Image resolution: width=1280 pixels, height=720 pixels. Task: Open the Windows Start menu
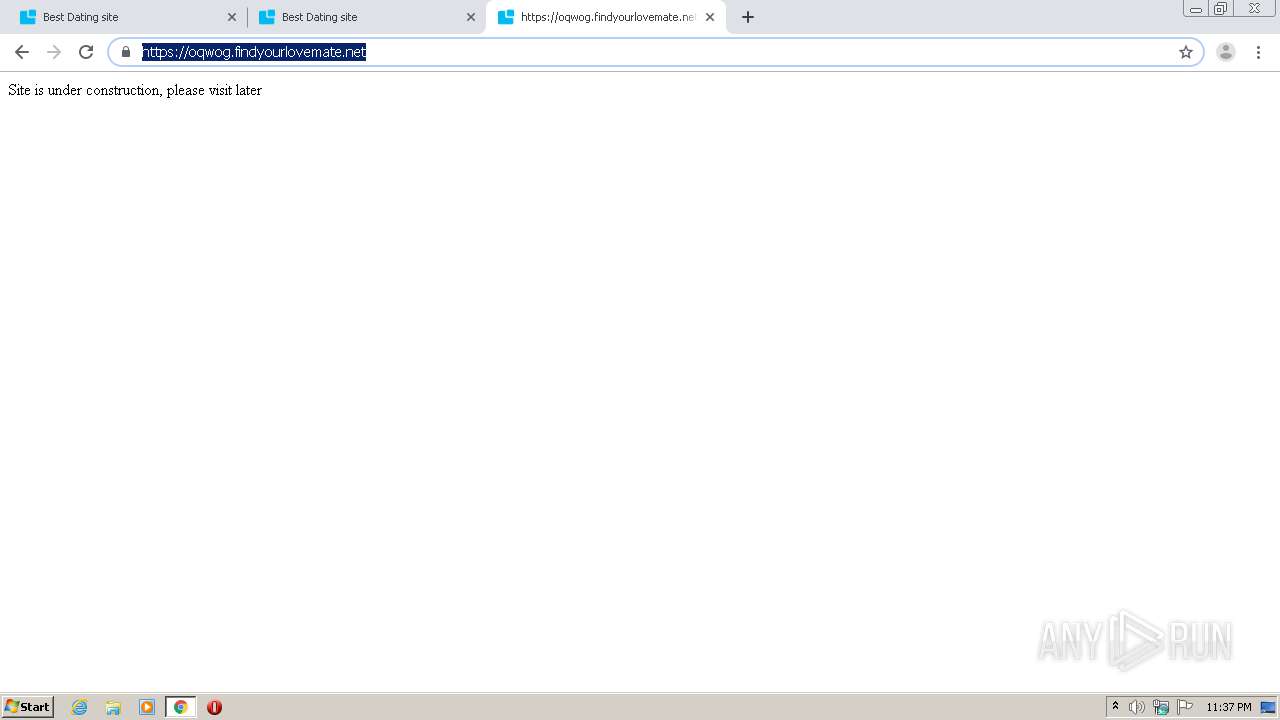(x=28, y=707)
